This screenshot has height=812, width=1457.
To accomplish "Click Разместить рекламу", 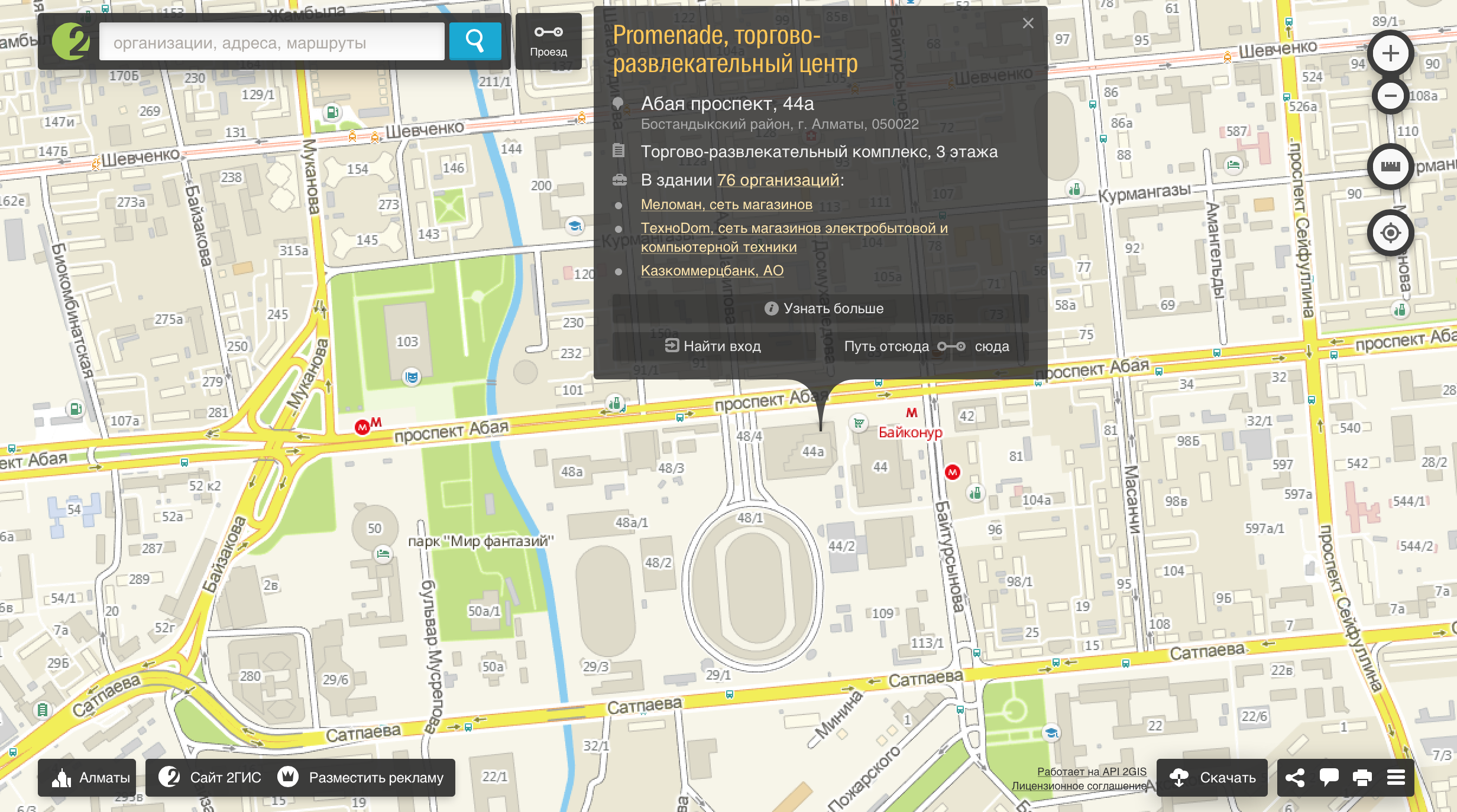I will pos(361,778).
